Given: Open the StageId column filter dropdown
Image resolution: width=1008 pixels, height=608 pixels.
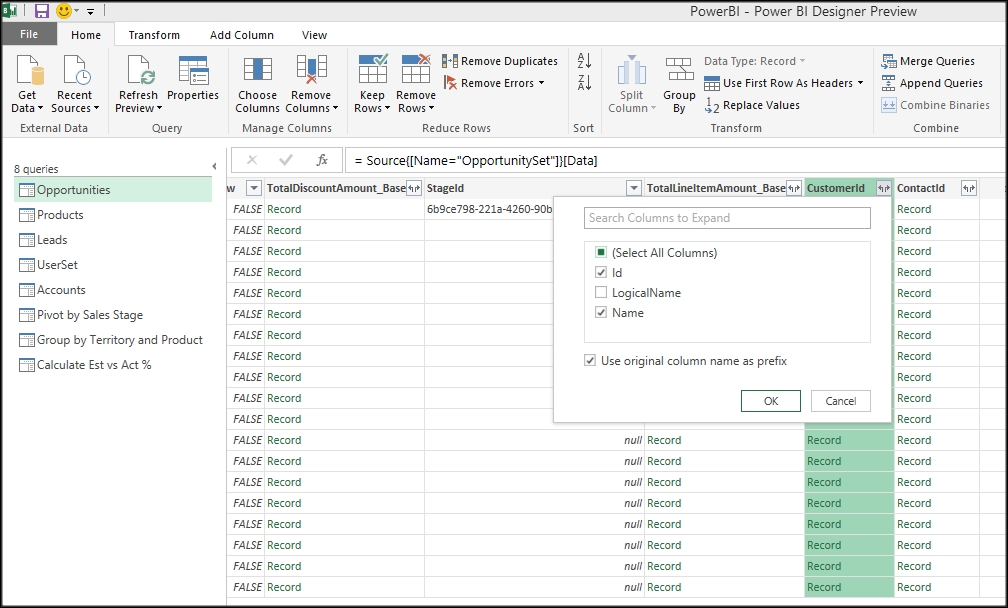Looking at the screenshot, I should [x=633, y=188].
